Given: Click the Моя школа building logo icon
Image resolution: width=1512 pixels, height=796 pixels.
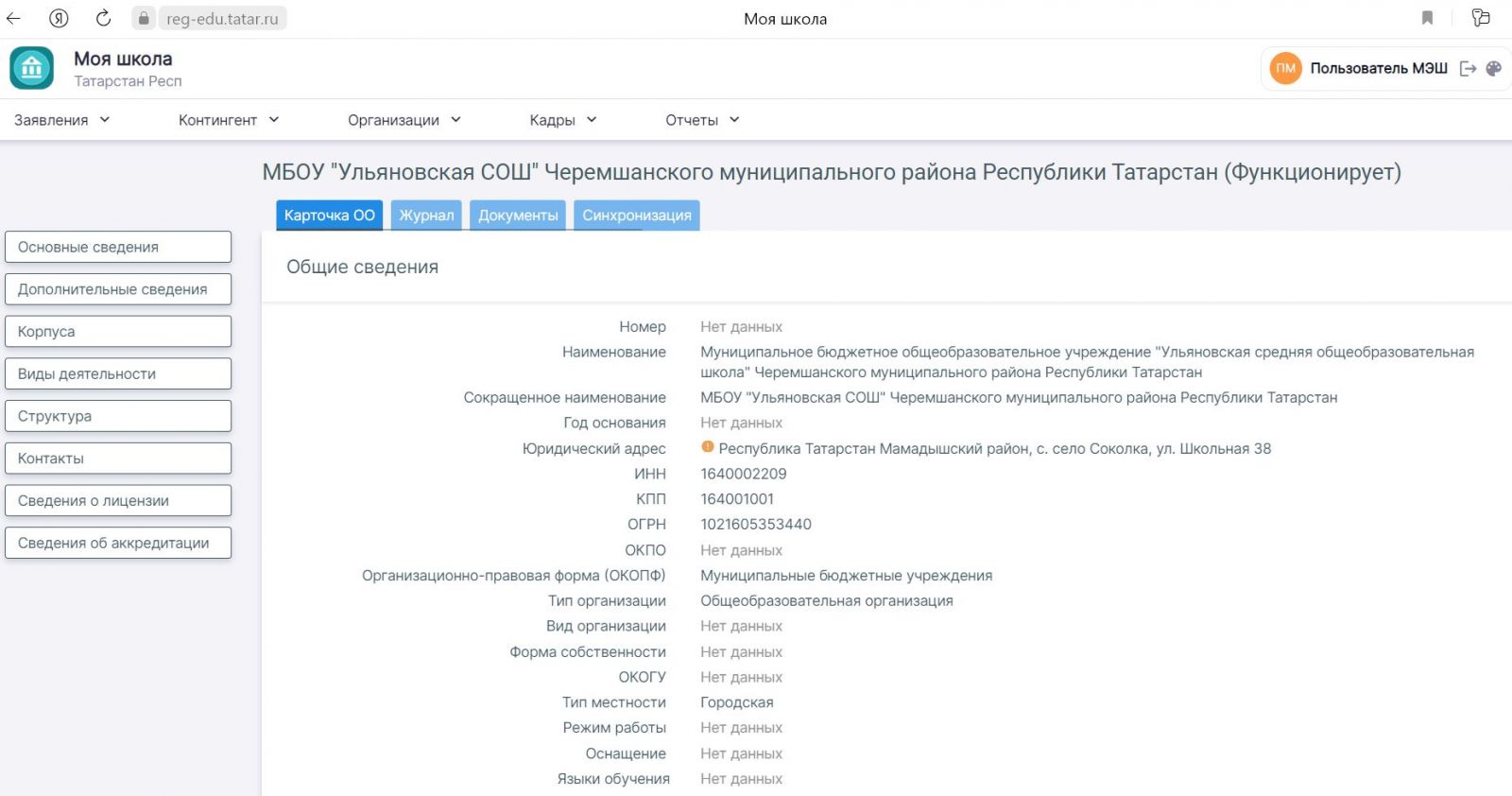Looking at the screenshot, I should (x=32, y=68).
